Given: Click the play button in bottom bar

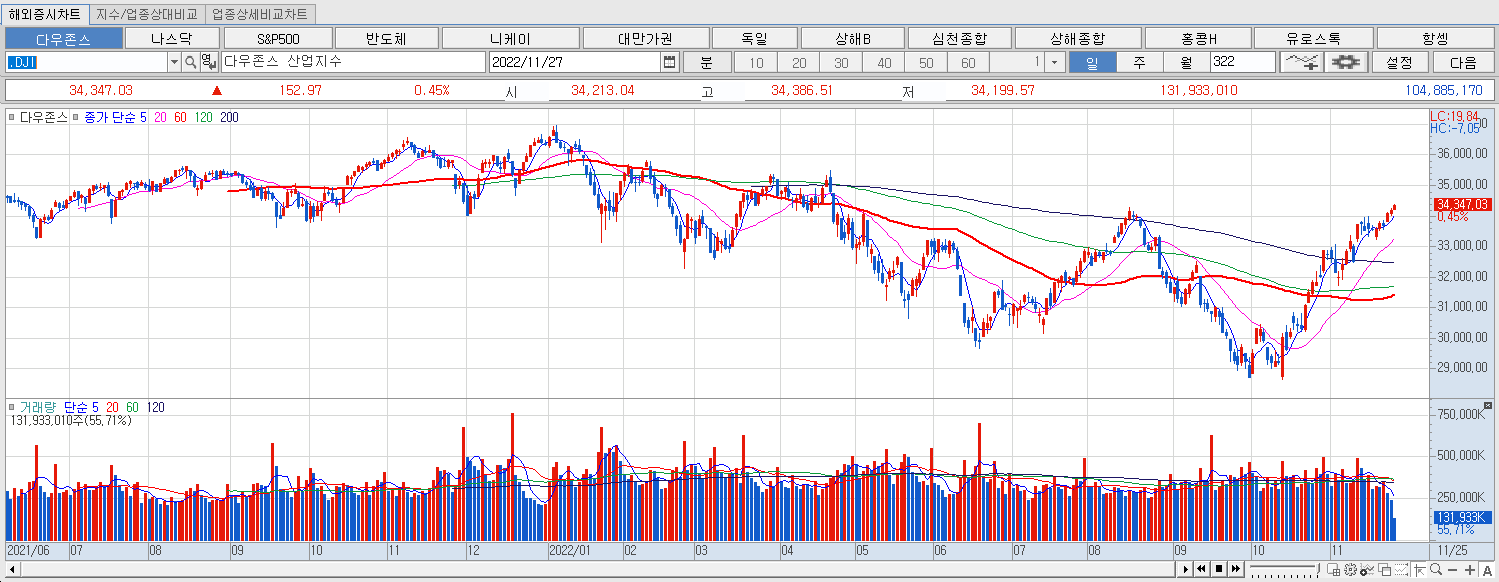Looking at the screenshot, I should (1185, 569).
